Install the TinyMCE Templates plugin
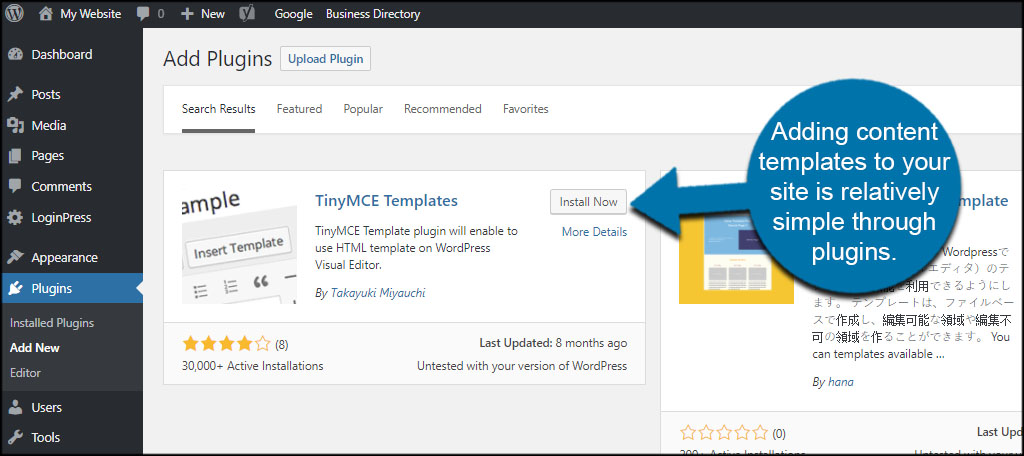Screen dimensions: 1024x456 (588, 202)
